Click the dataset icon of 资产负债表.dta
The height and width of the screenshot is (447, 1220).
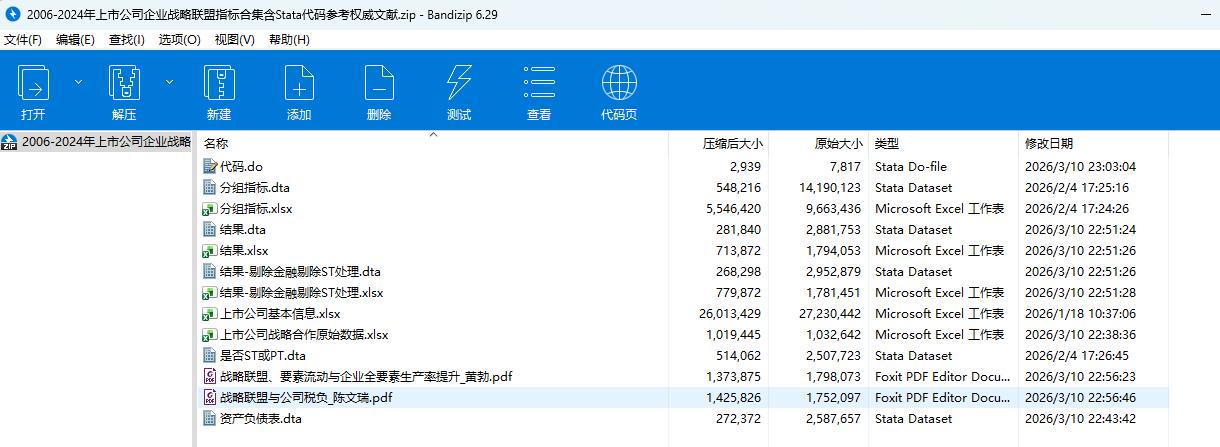point(210,419)
